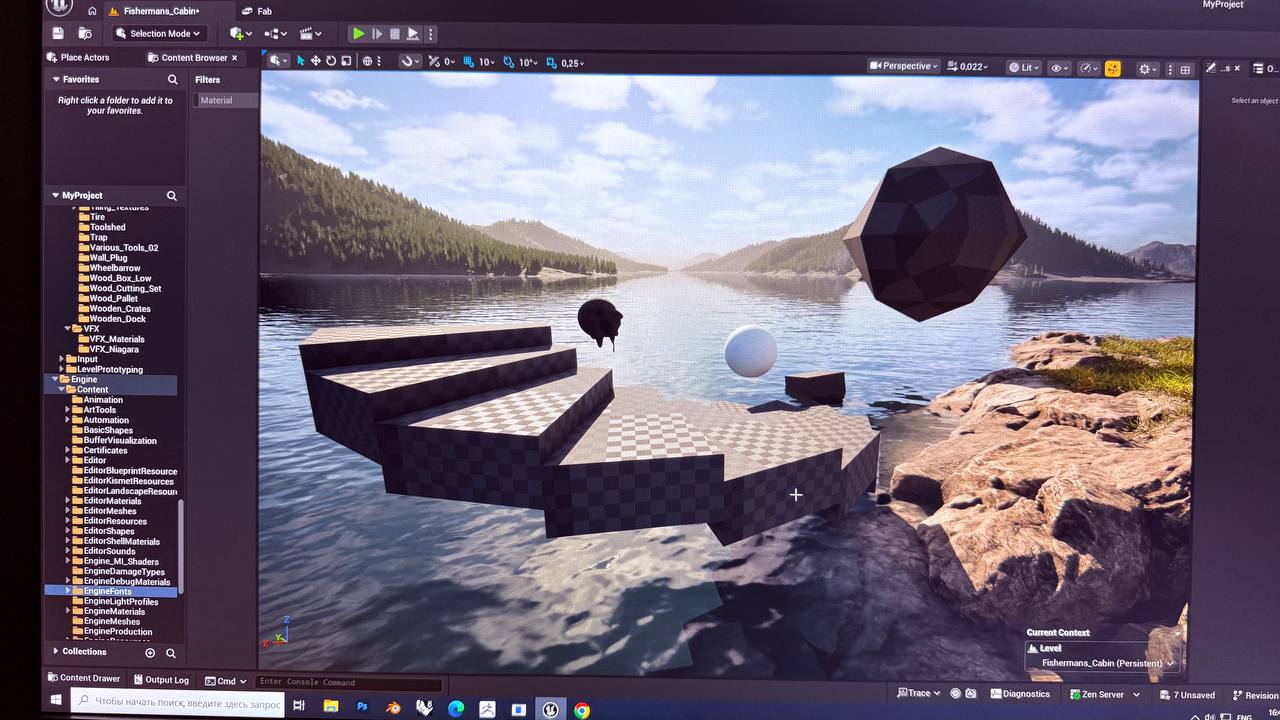The image size is (1280, 720).
Task: Open the Perspective view mode dropdown
Action: click(904, 66)
